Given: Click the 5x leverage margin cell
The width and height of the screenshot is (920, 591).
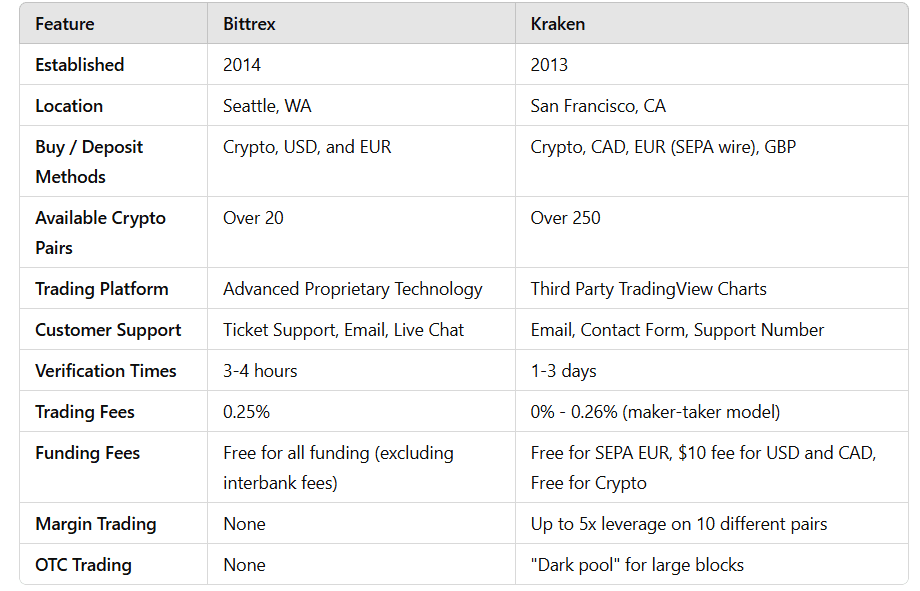Looking at the screenshot, I should (679, 524).
